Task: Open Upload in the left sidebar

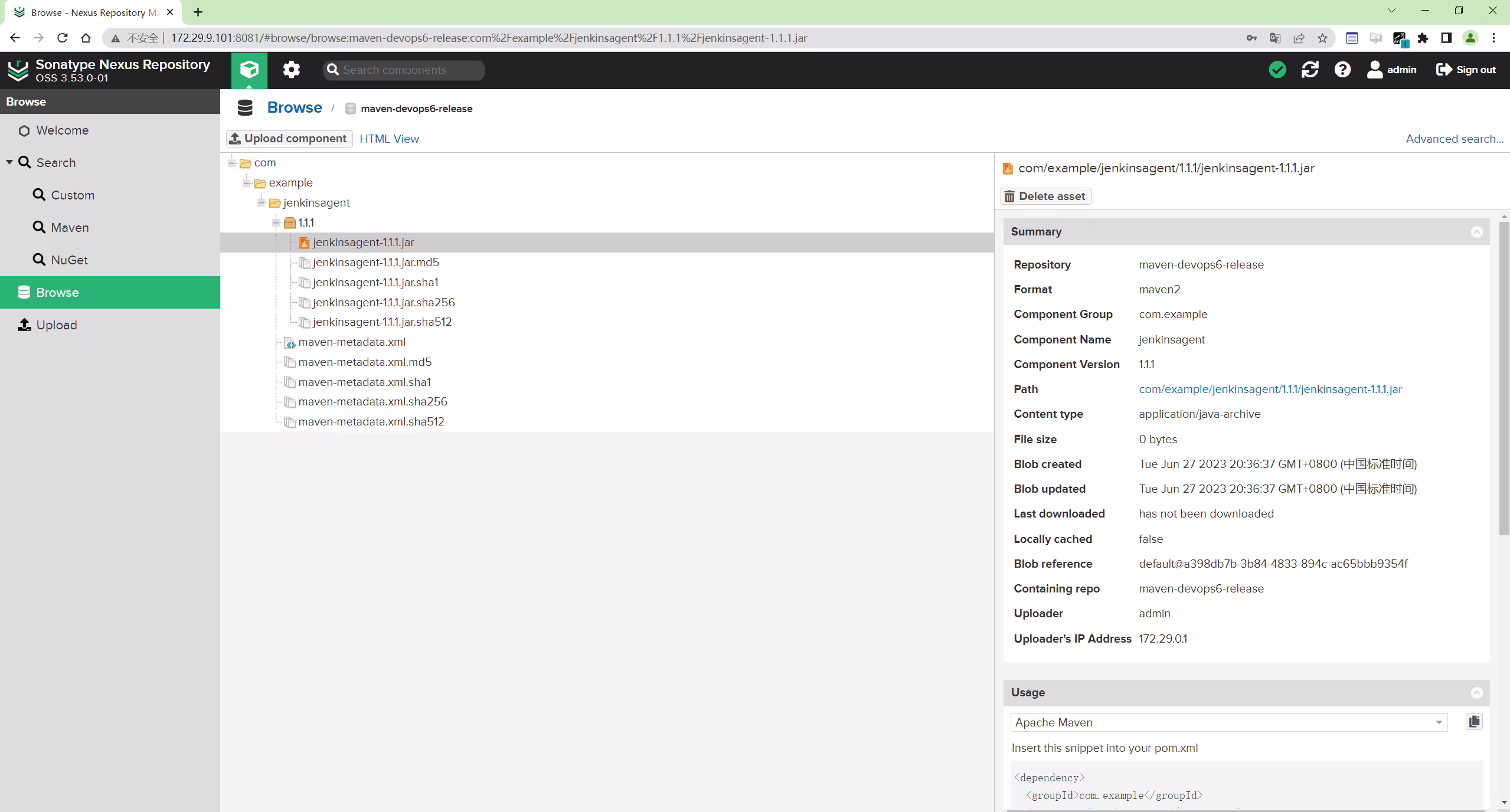Action: coord(56,325)
